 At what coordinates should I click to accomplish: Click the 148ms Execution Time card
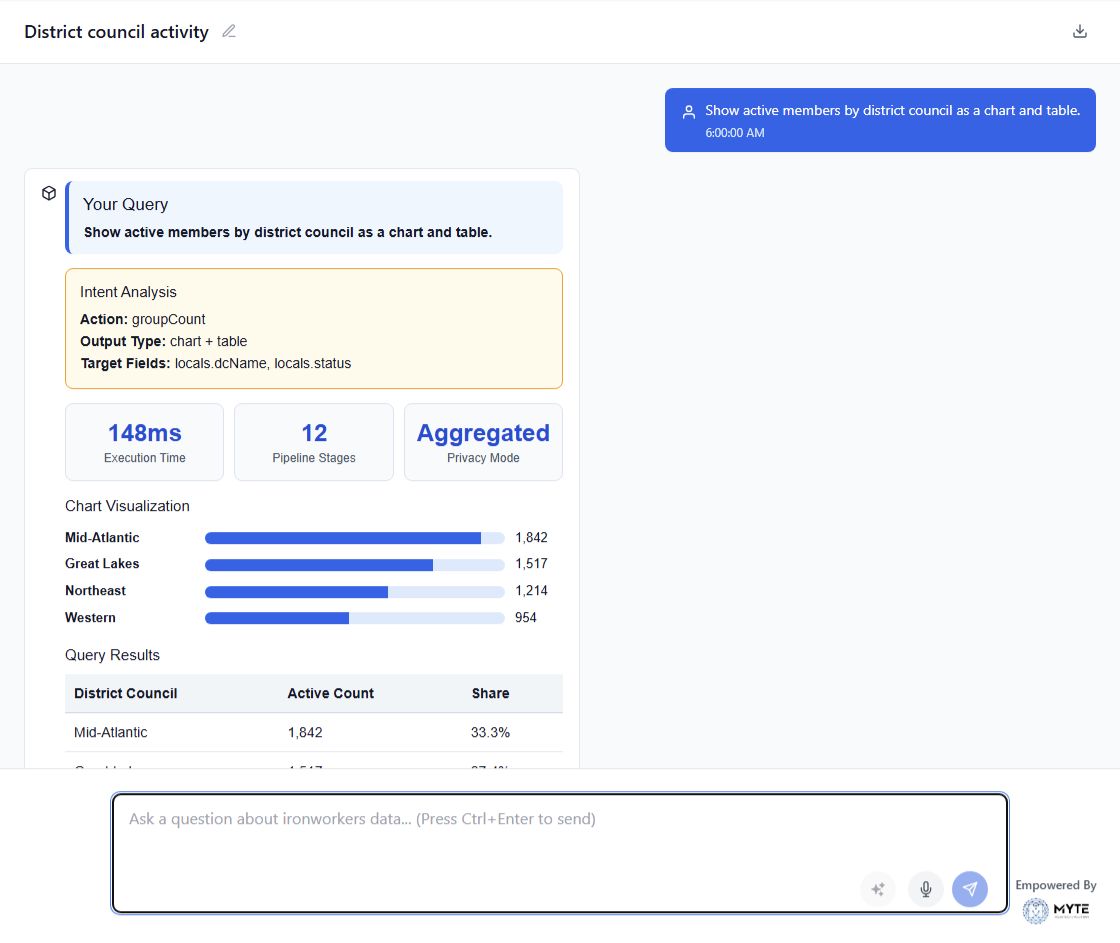144,442
